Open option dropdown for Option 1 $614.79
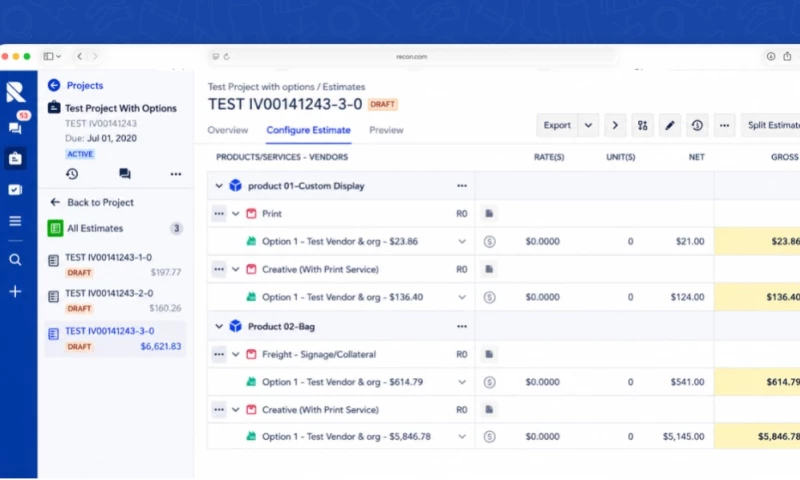800x480 pixels. [462, 382]
